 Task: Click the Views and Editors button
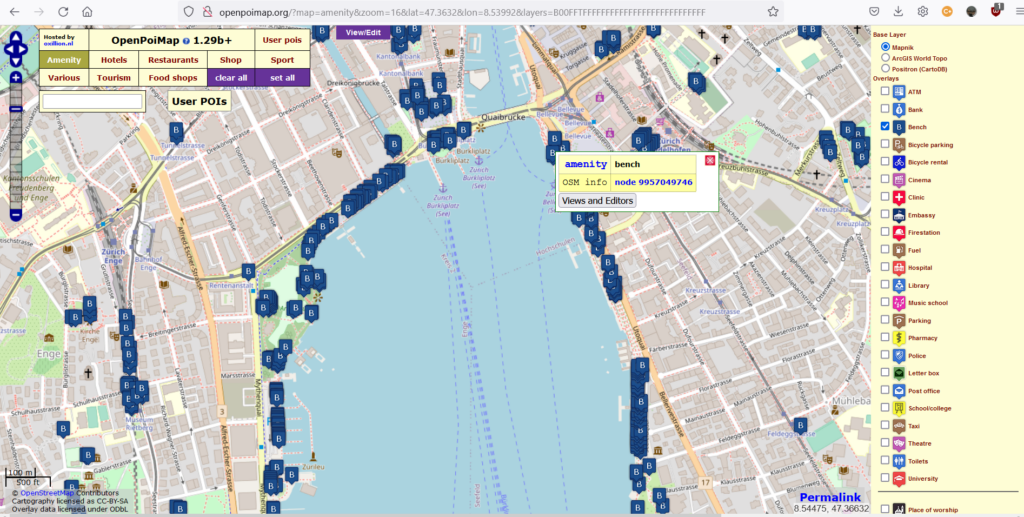[x=597, y=201]
